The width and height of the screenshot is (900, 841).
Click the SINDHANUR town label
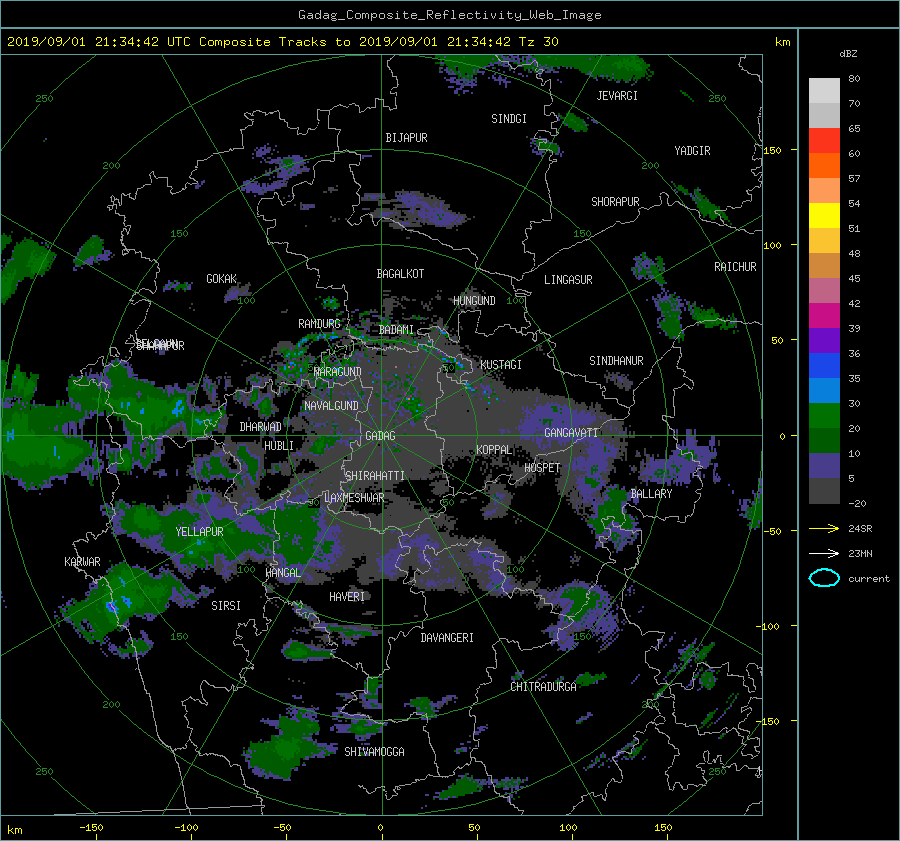tap(616, 361)
